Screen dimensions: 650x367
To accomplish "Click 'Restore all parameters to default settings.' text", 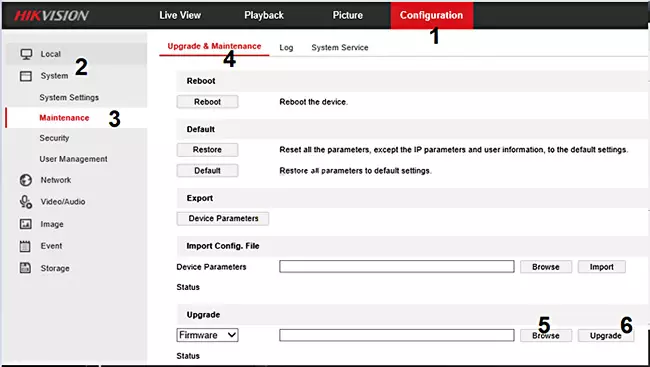I will tap(355, 170).
